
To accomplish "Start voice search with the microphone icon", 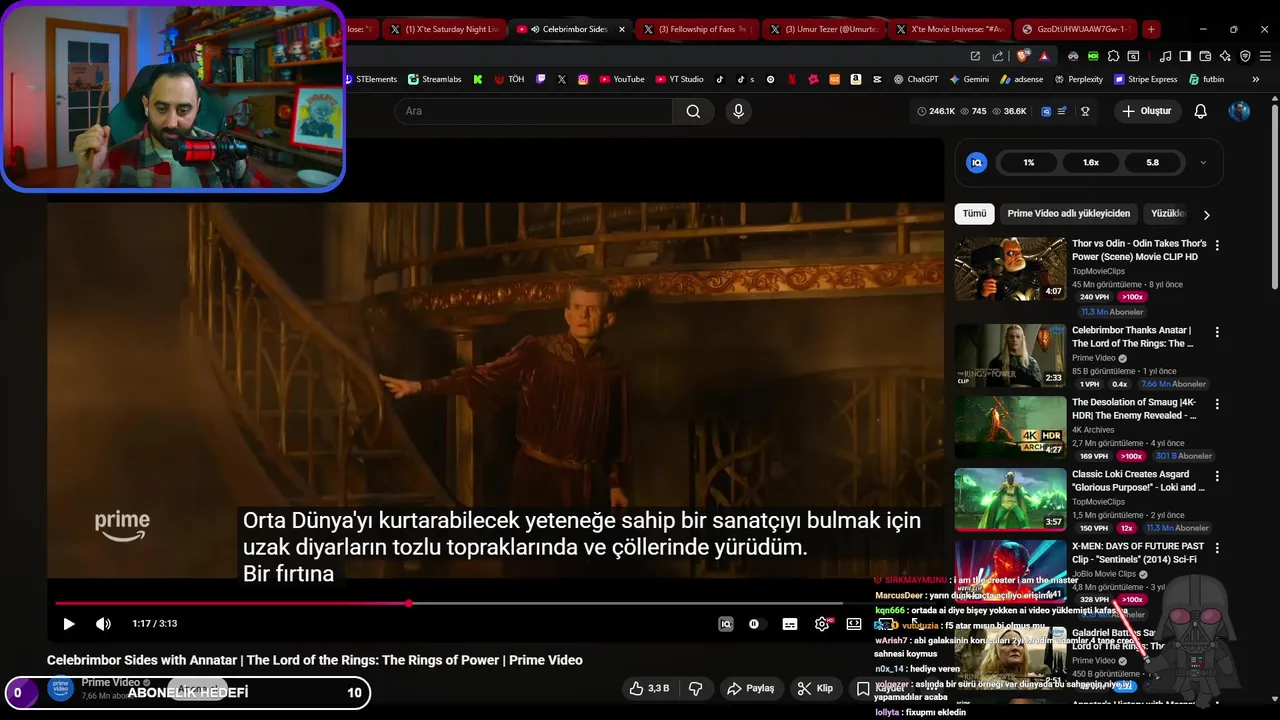I will coord(739,111).
